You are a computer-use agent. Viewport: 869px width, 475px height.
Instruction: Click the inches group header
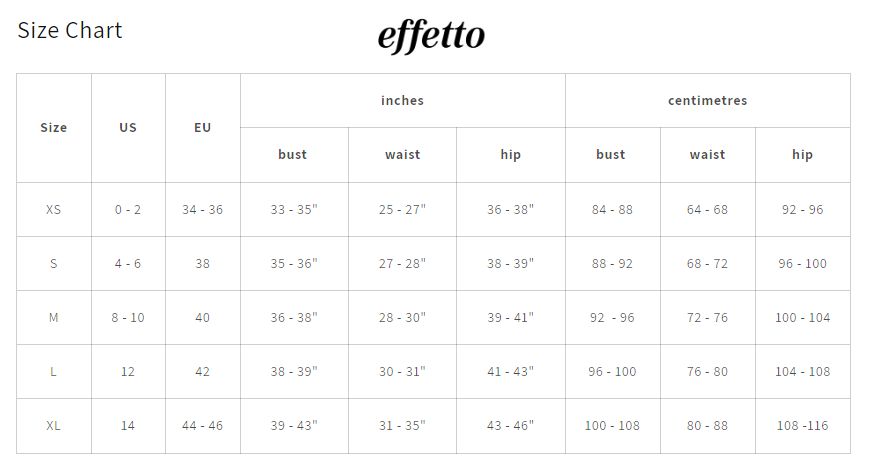[402, 101]
